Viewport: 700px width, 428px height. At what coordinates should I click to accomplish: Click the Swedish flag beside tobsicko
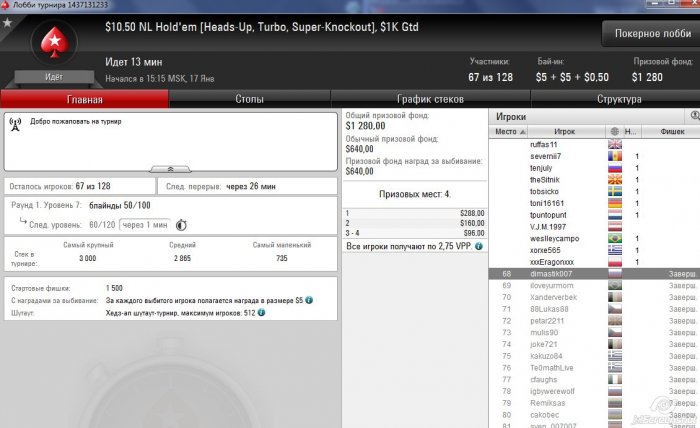[615, 191]
